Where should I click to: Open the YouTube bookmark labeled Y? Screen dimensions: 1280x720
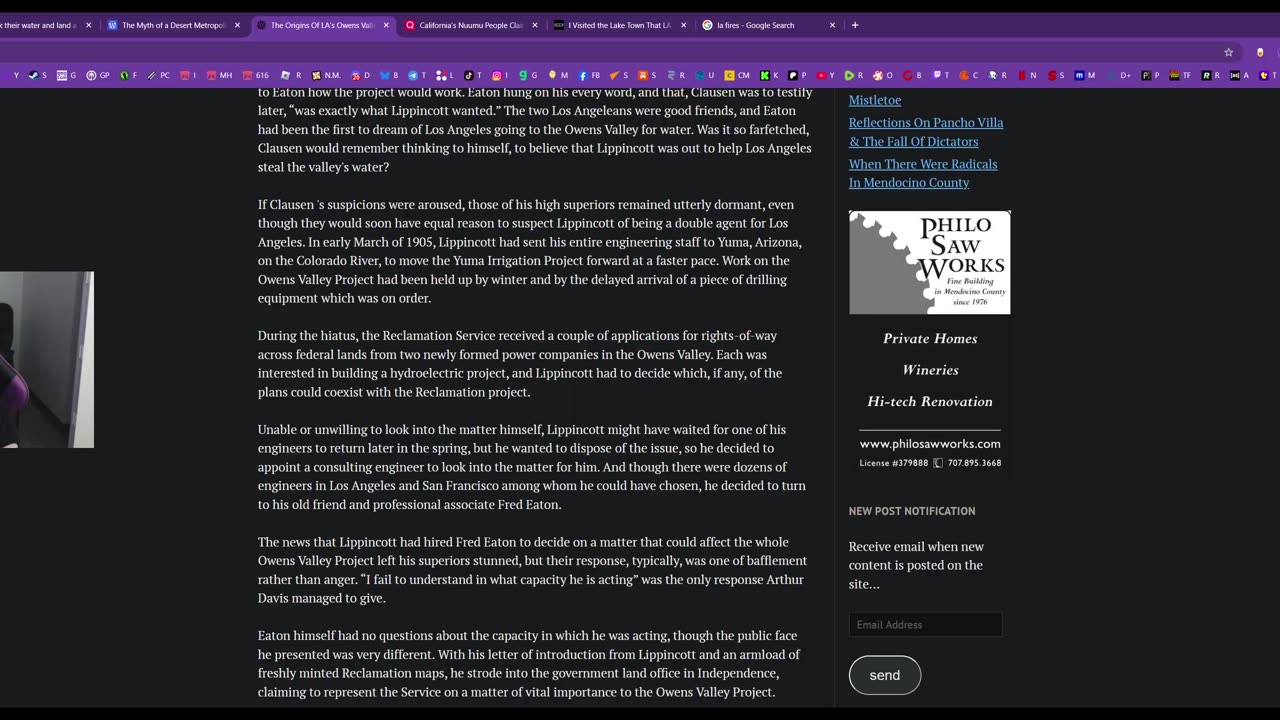tap(826, 75)
